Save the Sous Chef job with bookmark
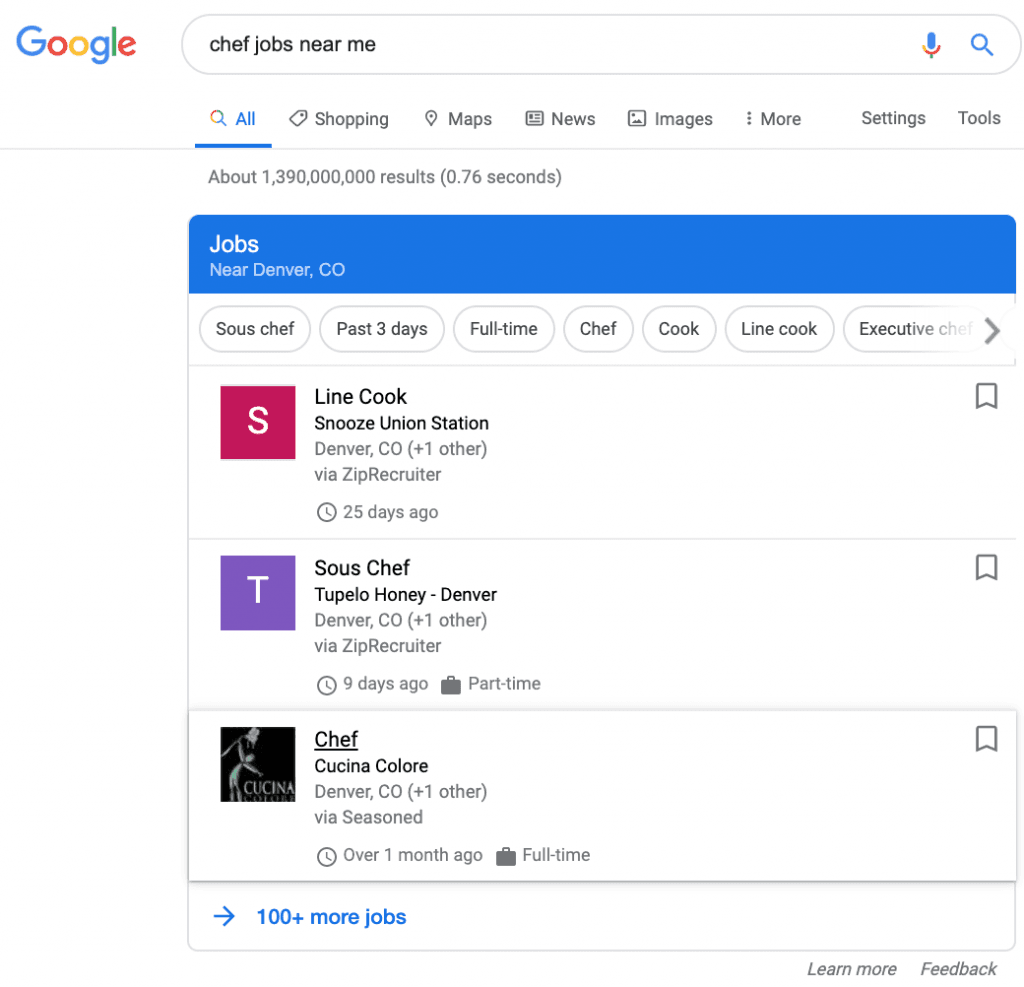 pos(986,568)
